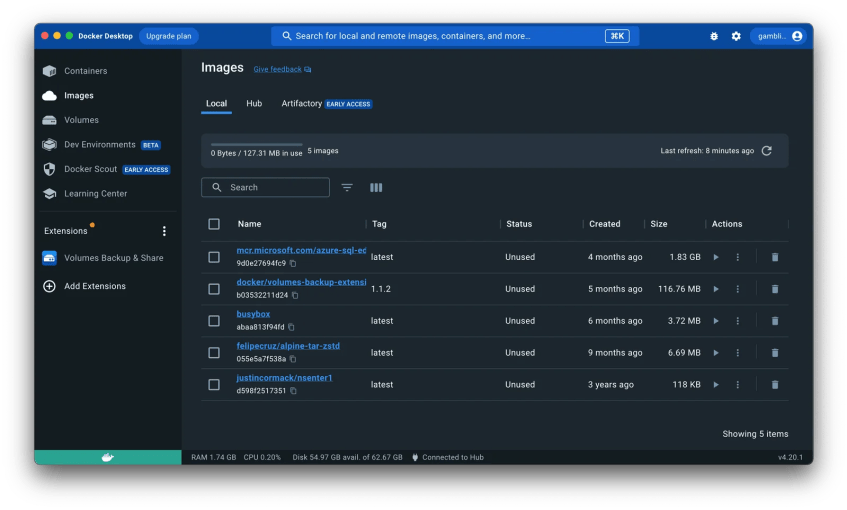The height and width of the screenshot is (510, 847).
Task: Copy the image ID d598f2517351
Action: [293, 391]
